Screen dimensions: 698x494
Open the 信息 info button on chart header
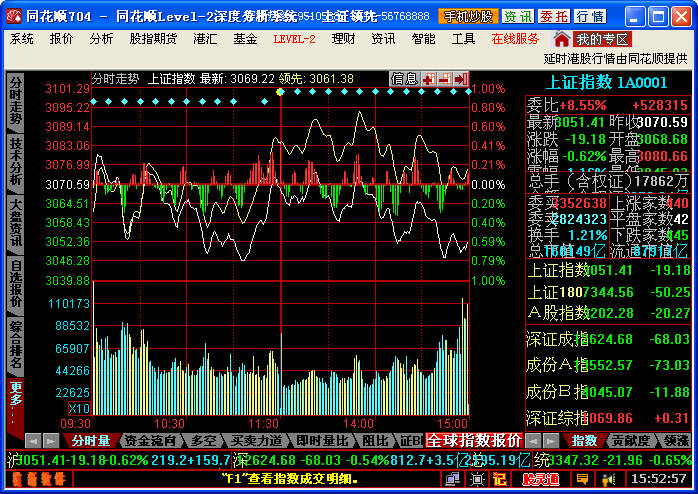click(405, 79)
